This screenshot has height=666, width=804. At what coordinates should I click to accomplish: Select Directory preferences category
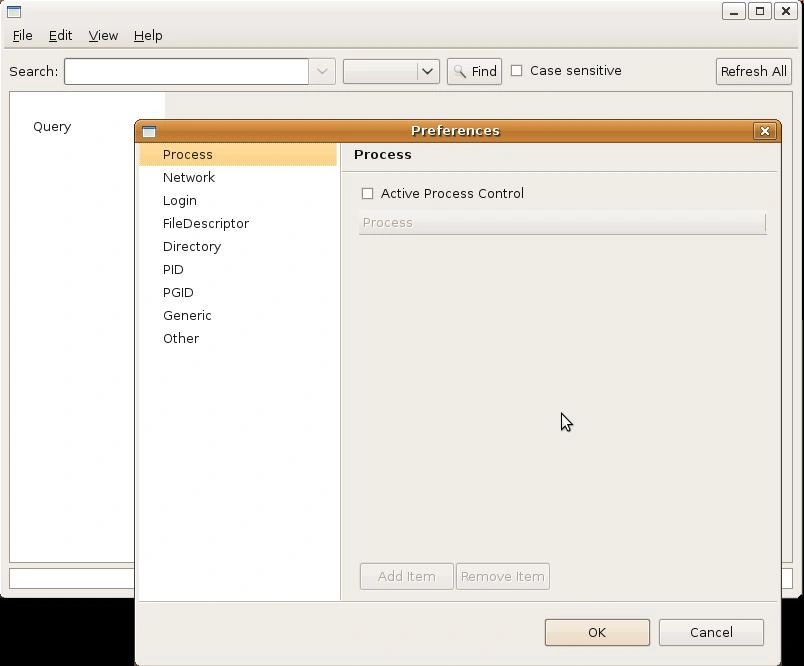pos(238,247)
